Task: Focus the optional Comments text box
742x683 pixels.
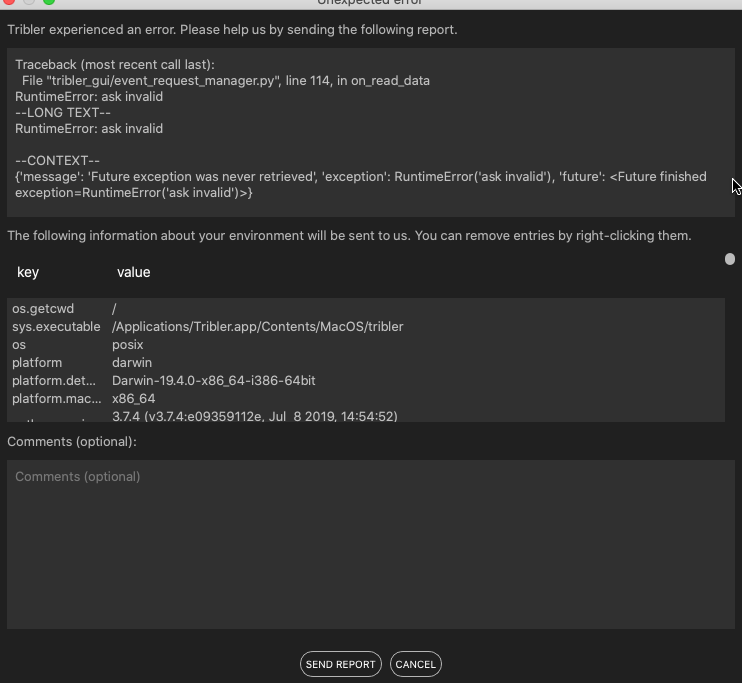Action: click(371, 544)
